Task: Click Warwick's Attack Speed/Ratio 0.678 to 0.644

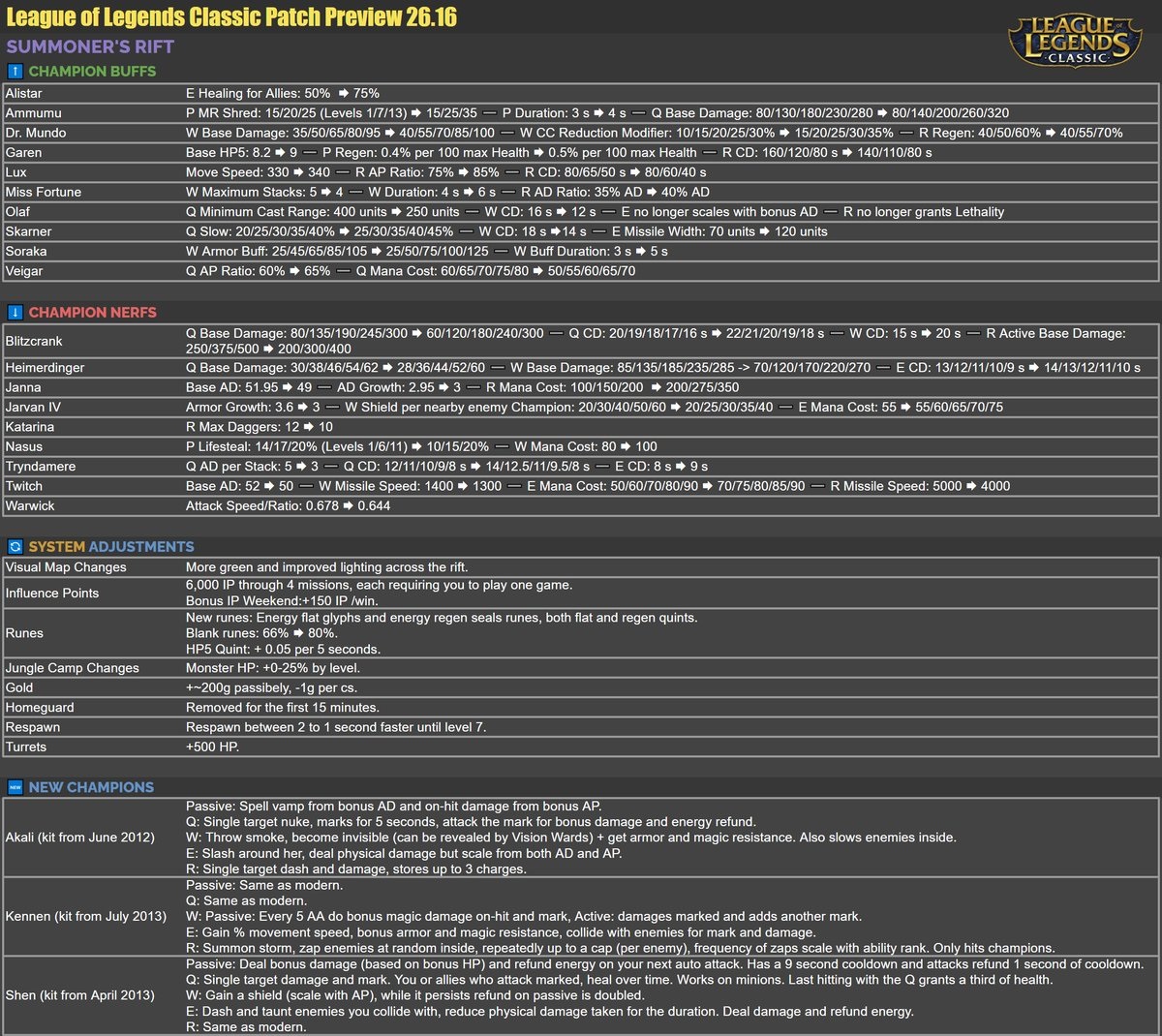Action: point(289,505)
